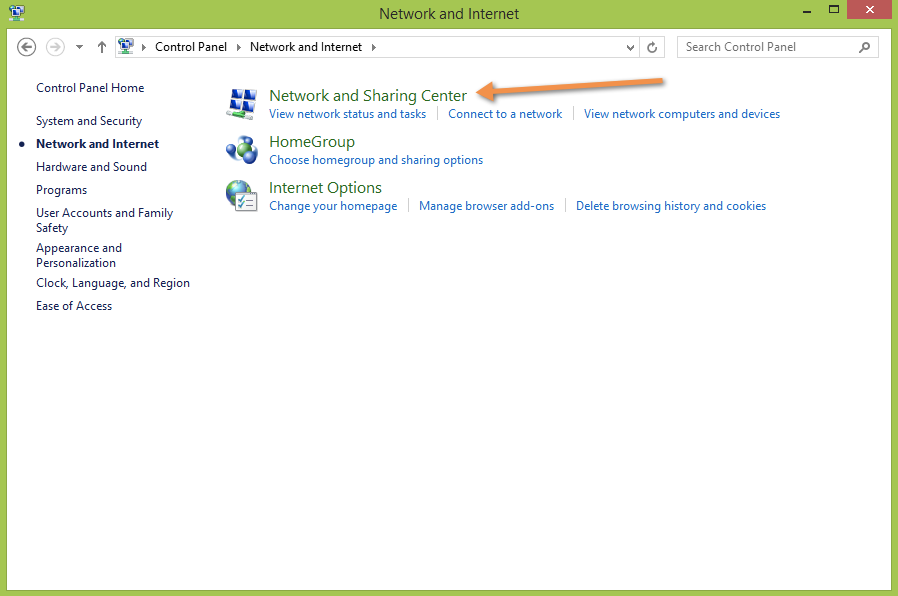Screen dimensions: 898x596
Task: Open View network status and tasks
Action: pyautogui.click(x=347, y=114)
